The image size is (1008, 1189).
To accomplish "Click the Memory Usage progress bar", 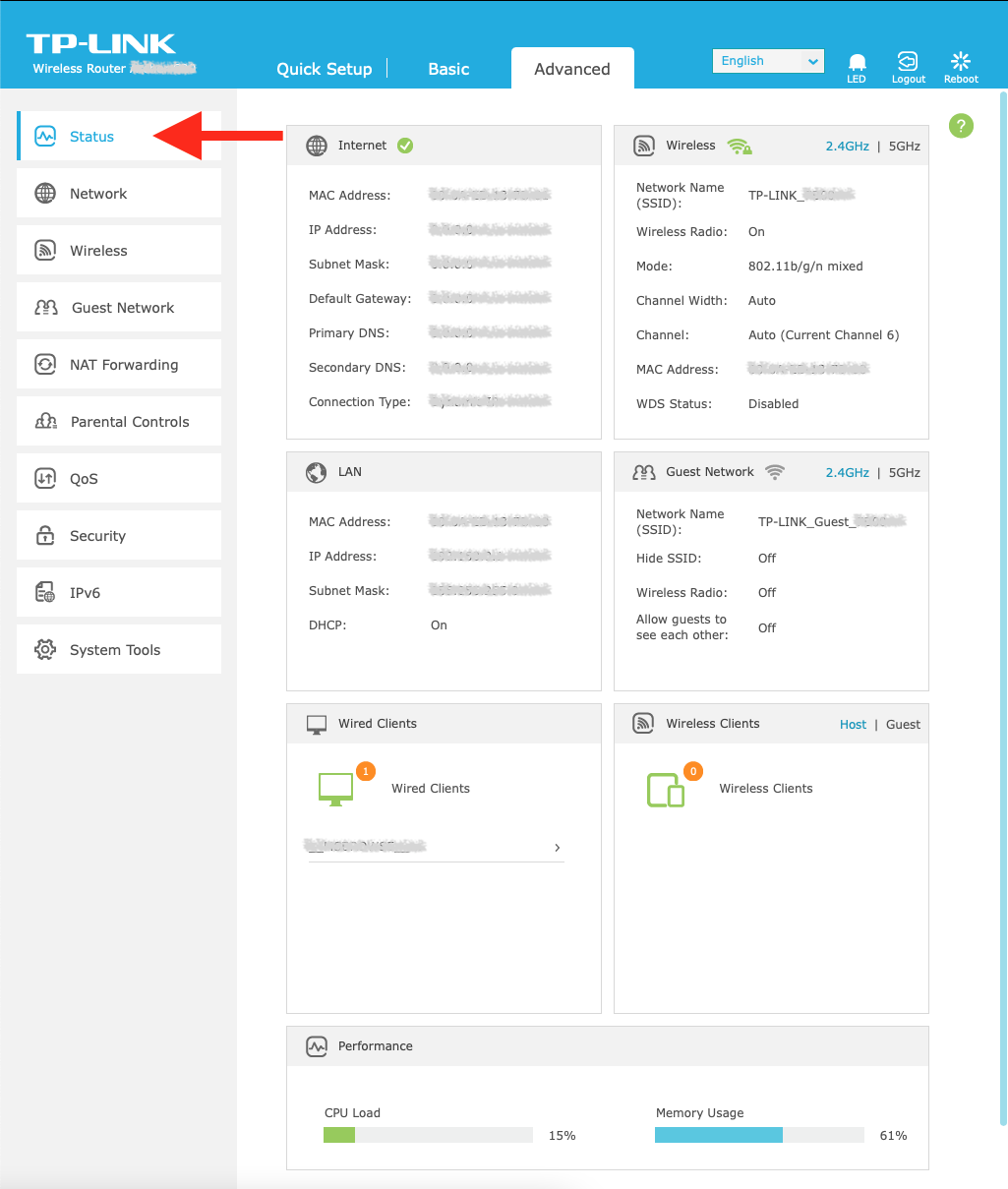I will 759,1135.
